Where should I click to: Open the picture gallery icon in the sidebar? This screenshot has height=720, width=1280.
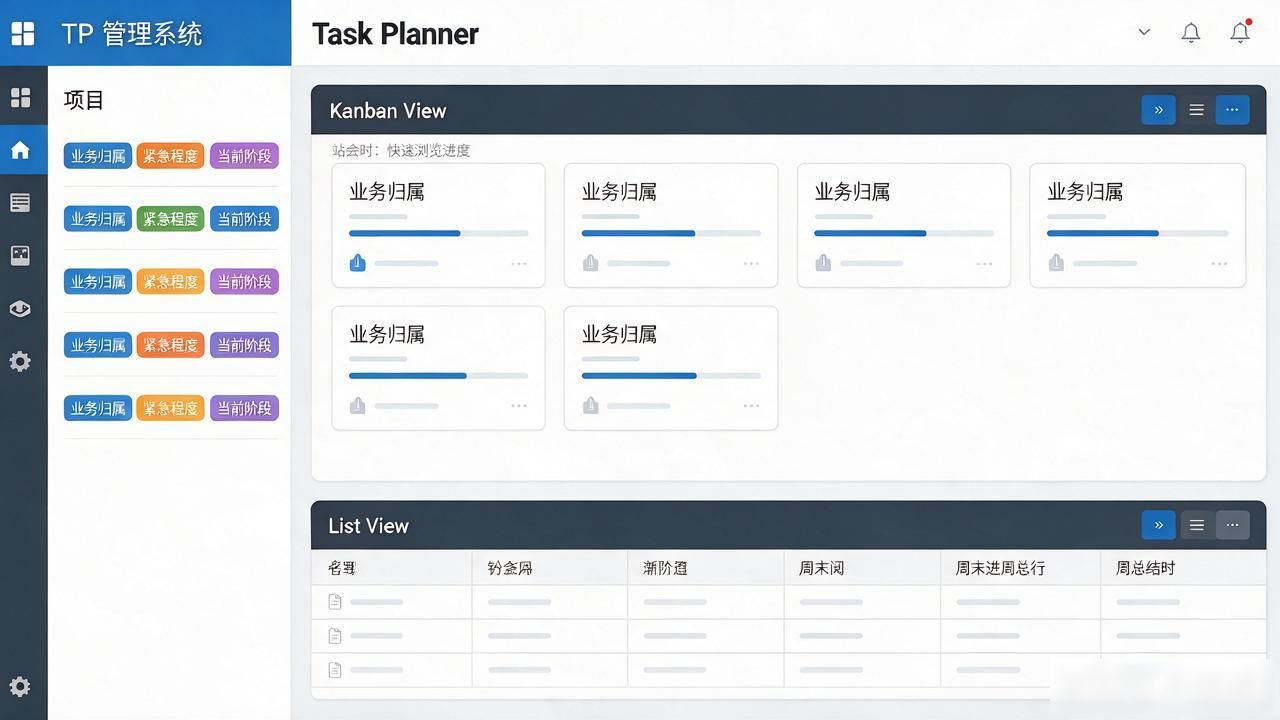pyautogui.click(x=20, y=256)
